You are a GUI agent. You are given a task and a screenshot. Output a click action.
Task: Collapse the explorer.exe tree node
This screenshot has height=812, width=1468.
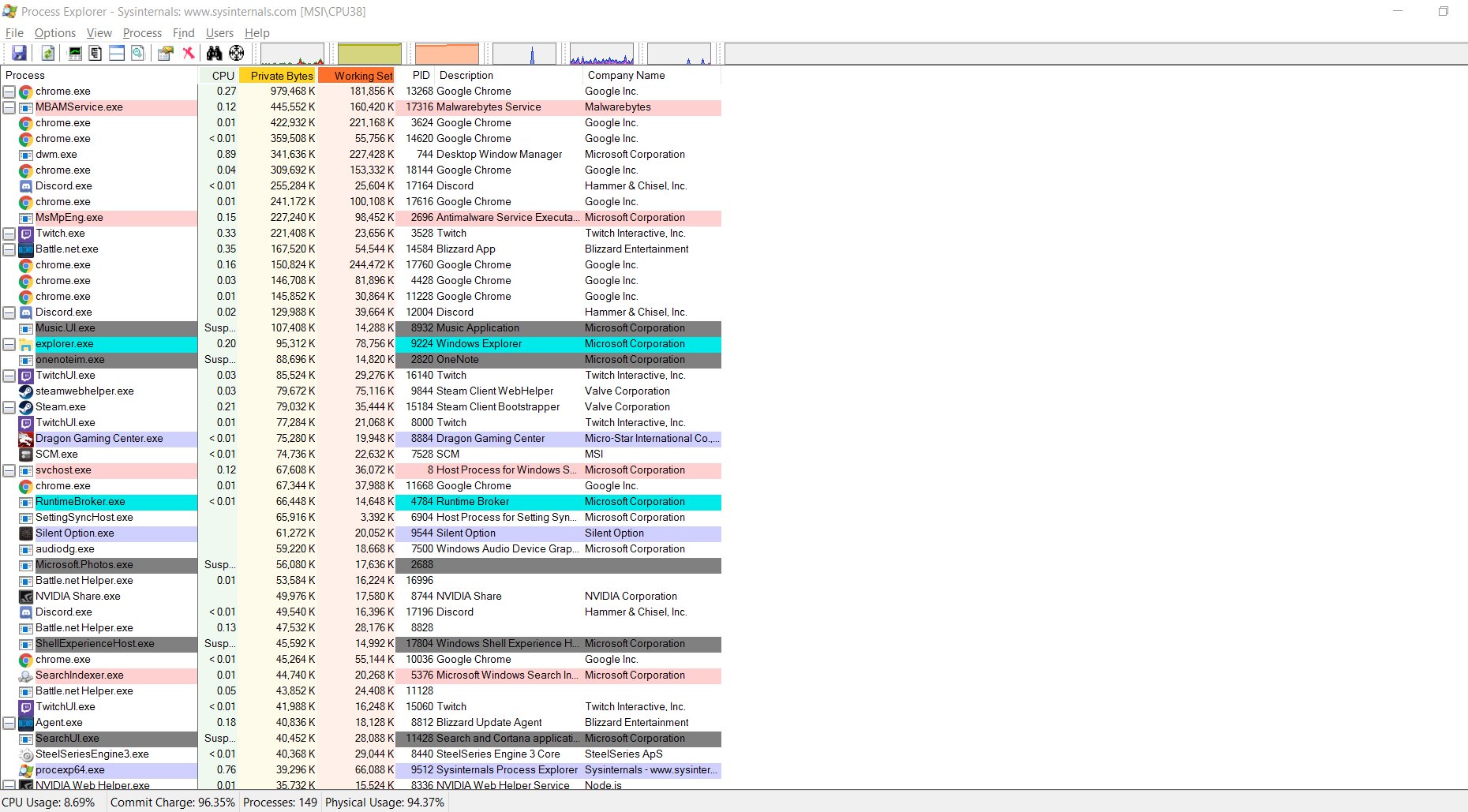pyautogui.click(x=9, y=344)
